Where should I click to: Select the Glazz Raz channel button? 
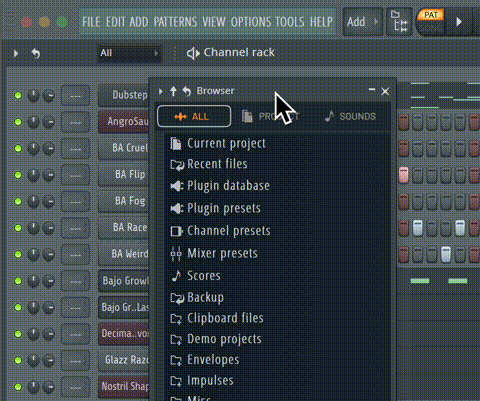pyautogui.click(x=124, y=360)
